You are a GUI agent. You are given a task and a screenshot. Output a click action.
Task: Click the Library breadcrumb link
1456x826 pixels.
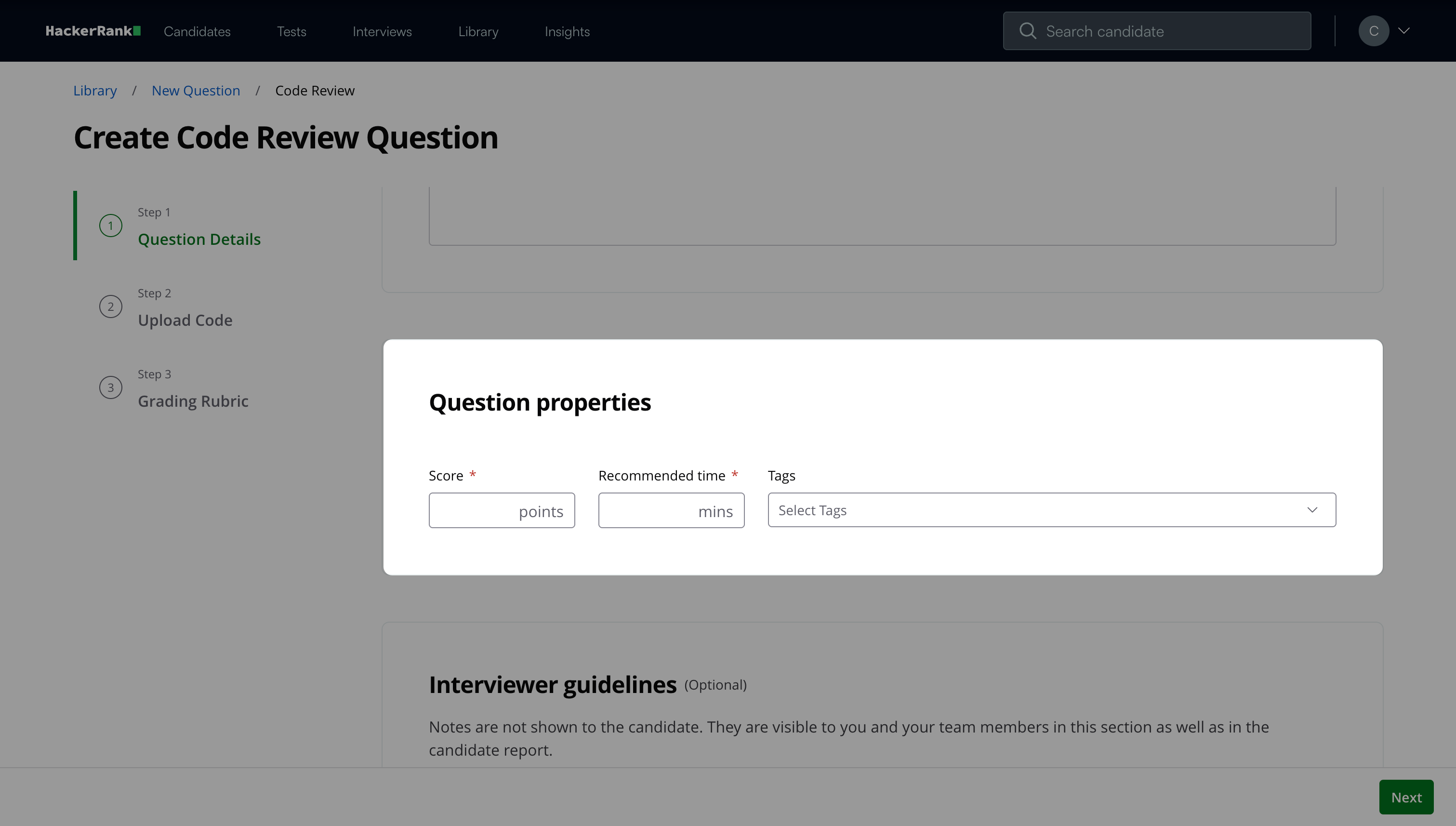[95, 91]
